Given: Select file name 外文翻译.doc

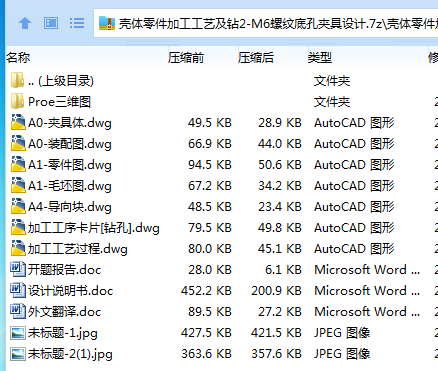Looking at the screenshot, I should point(64,312).
